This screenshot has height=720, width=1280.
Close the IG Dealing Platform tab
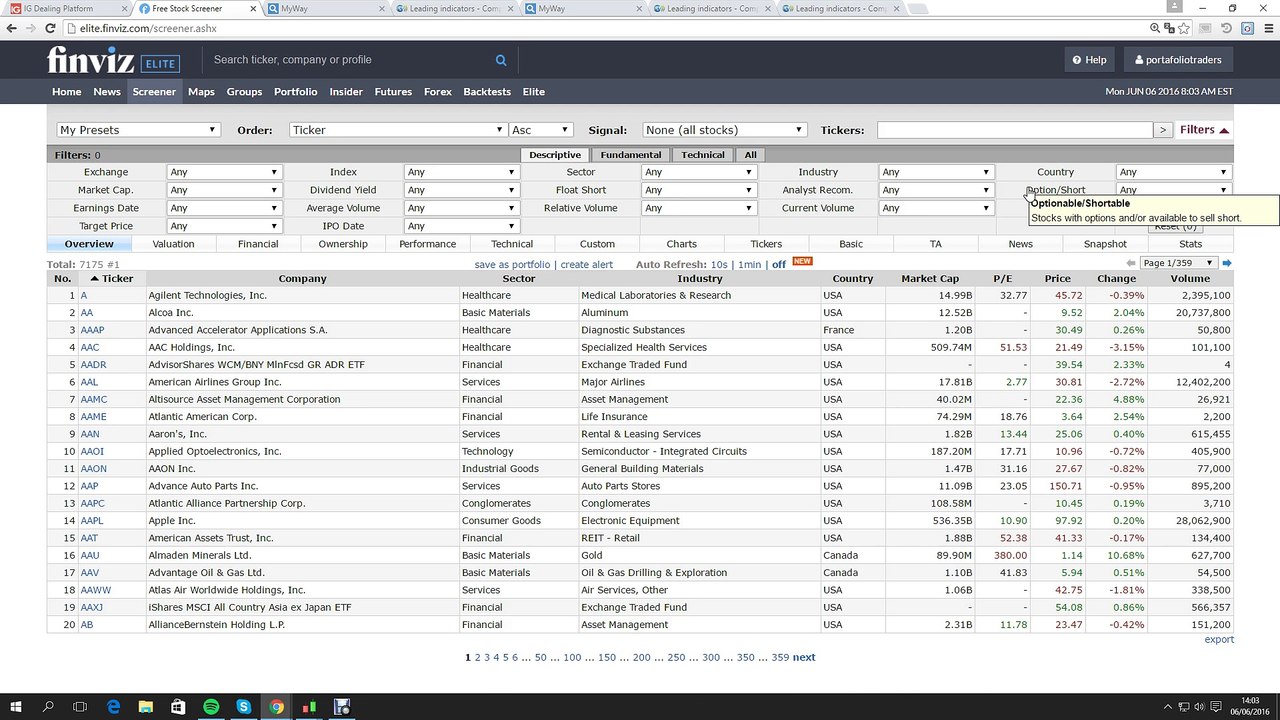(124, 9)
